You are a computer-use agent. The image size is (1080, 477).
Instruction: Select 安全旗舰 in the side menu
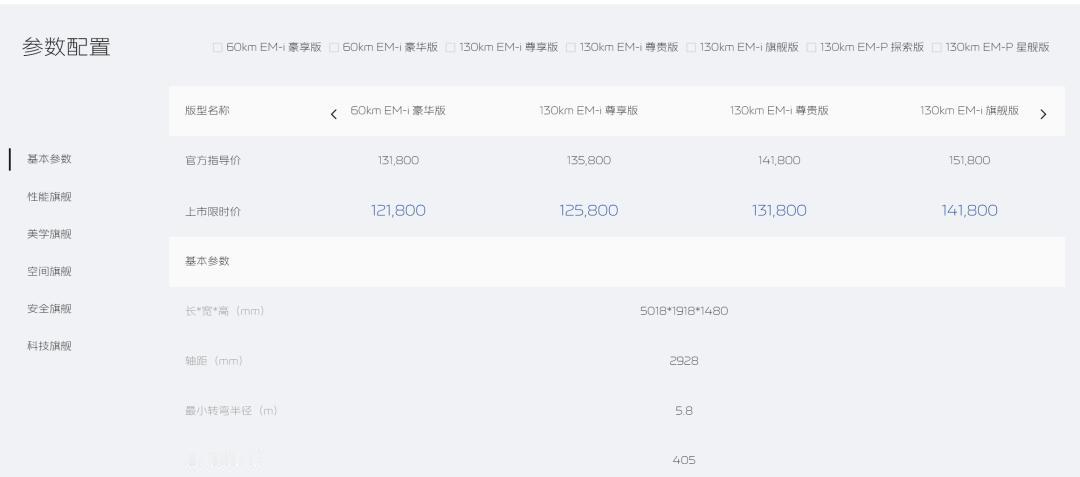click(49, 308)
